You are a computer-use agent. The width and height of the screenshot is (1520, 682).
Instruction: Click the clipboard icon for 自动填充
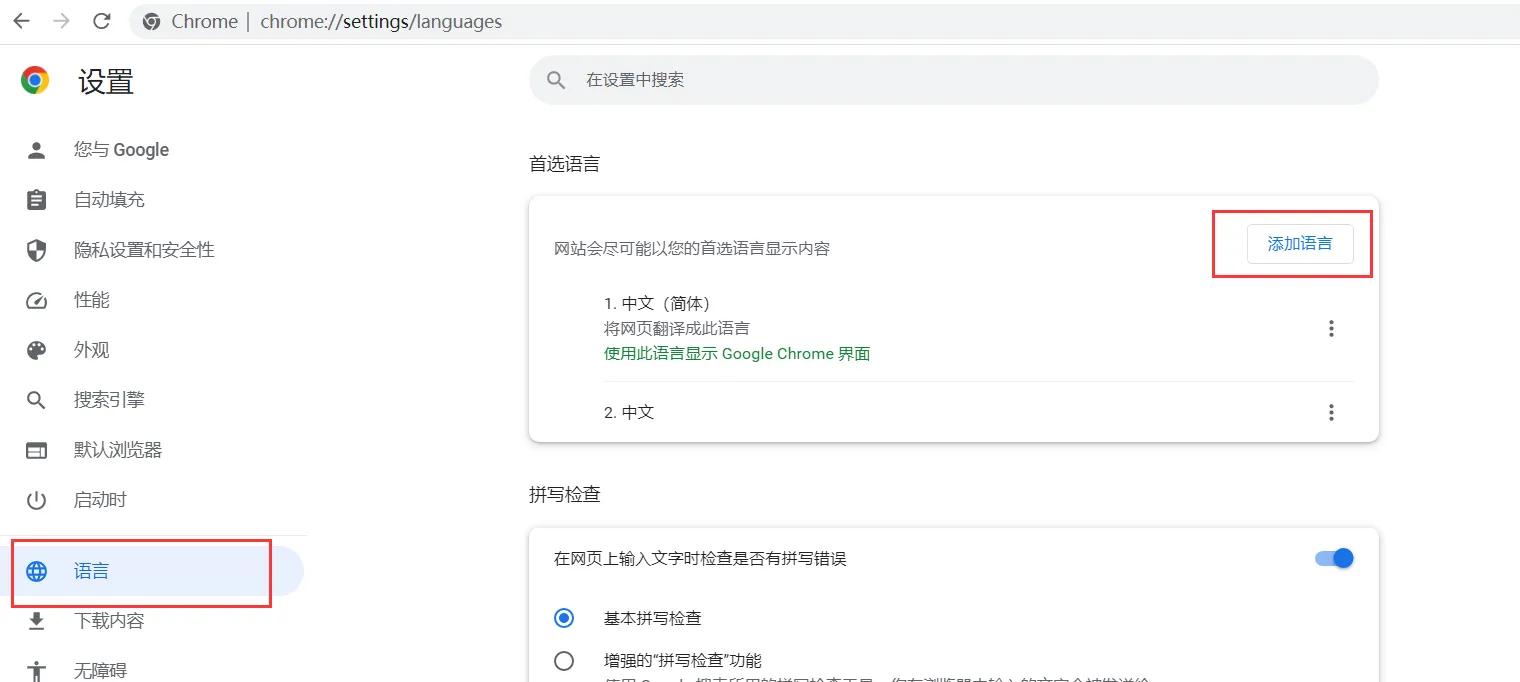[37, 200]
